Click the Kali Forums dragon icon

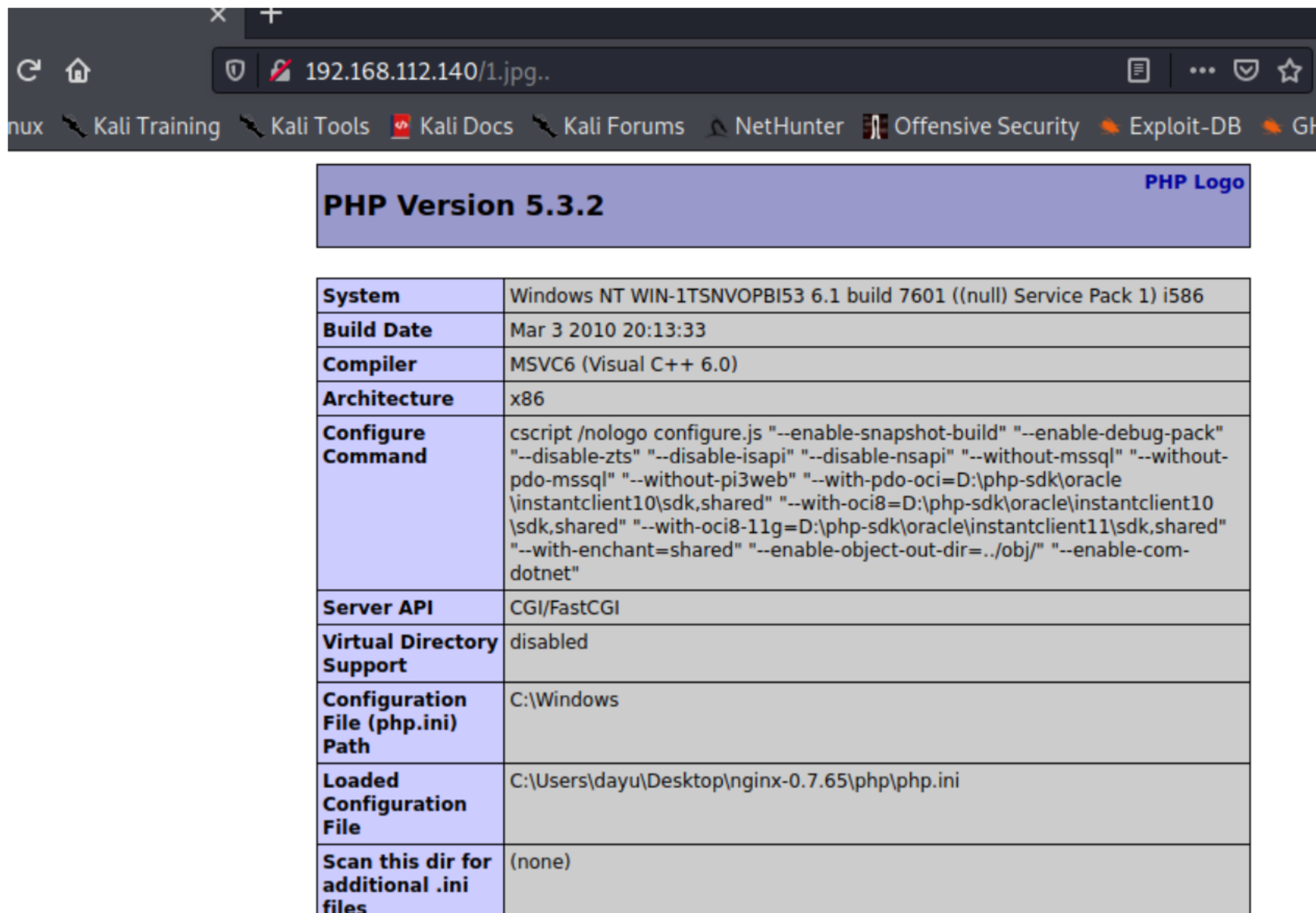point(544,125)
